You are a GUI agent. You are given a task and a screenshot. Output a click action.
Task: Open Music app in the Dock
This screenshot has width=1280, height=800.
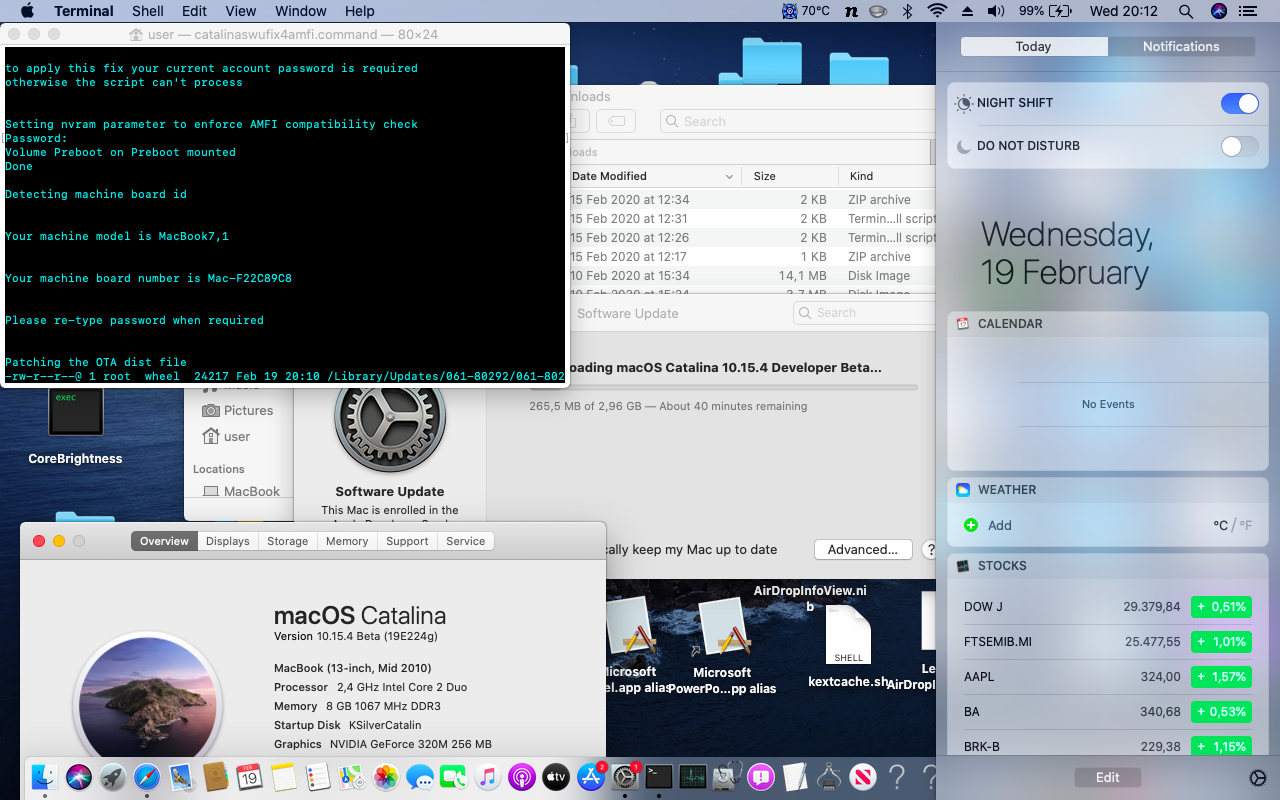pos(488,776)
